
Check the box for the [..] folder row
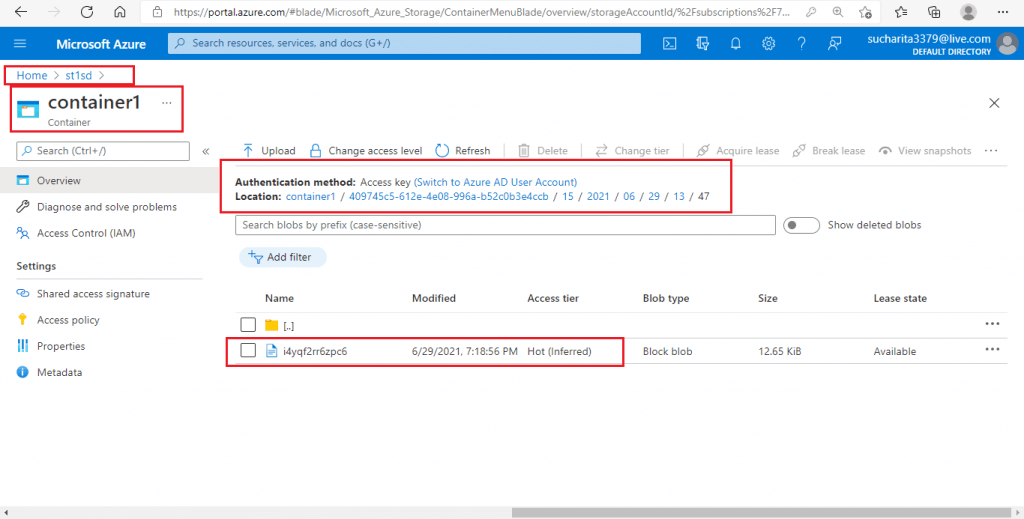click(x=248, y=324)
